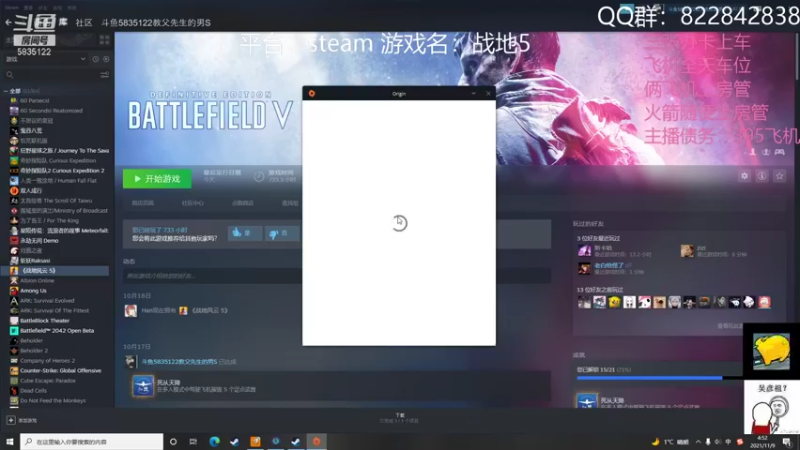The height and width of the screenshot is (450, 800).
Task: Click microphone icon in system tray
Action: click(708, 442)
